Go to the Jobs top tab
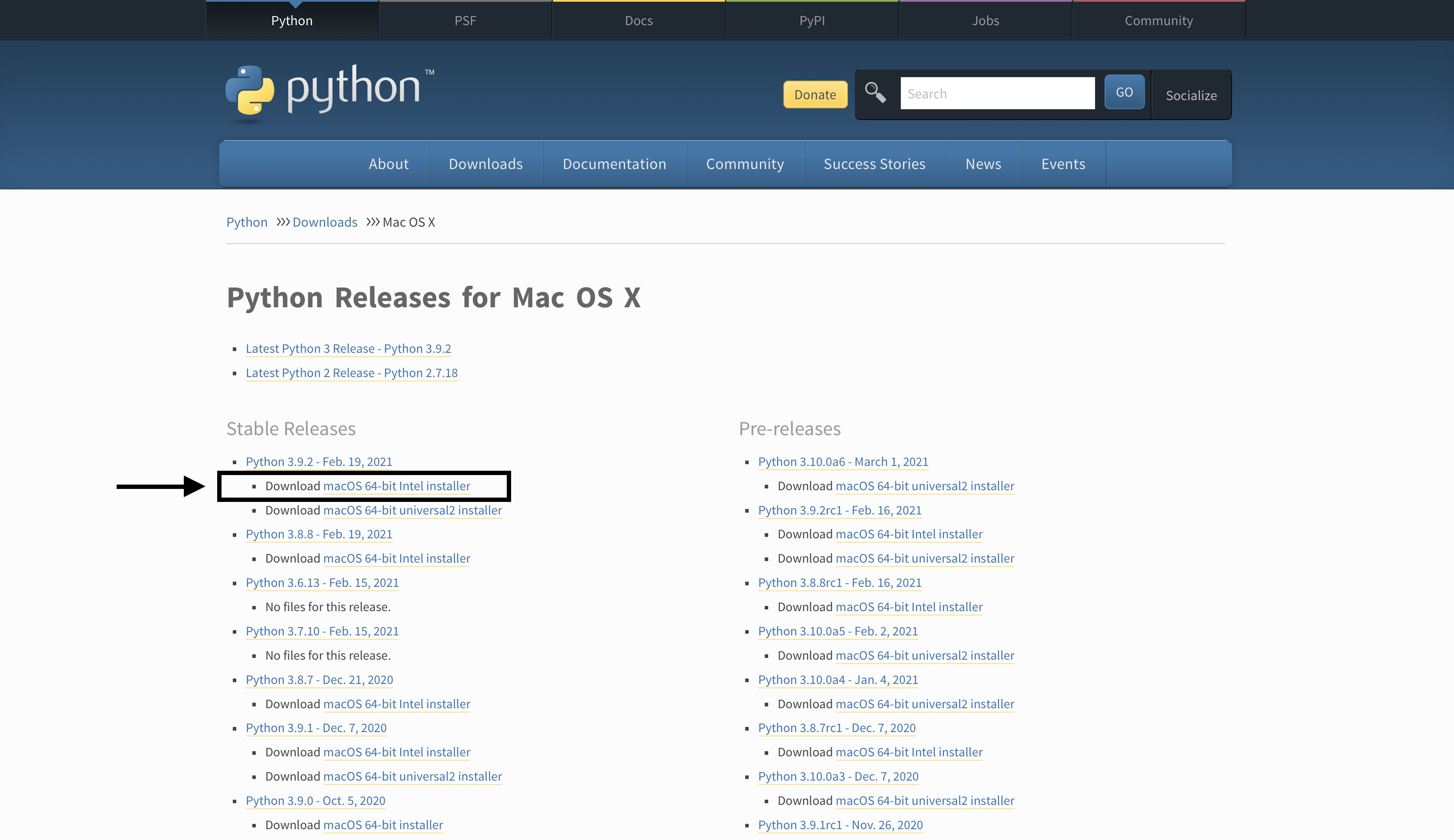The image size is (1454, 840). 985,20
